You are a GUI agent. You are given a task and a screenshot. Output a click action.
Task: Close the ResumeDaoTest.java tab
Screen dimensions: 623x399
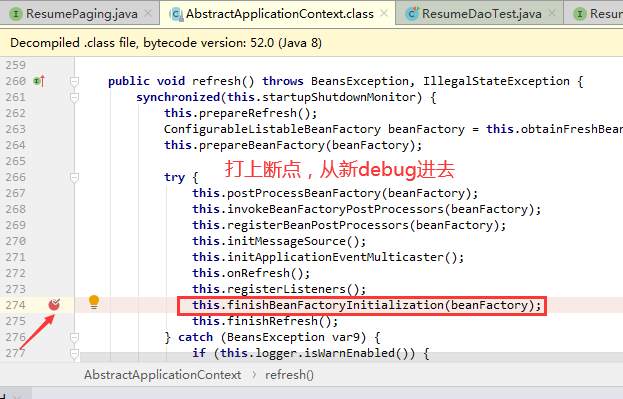coord(552,14)
